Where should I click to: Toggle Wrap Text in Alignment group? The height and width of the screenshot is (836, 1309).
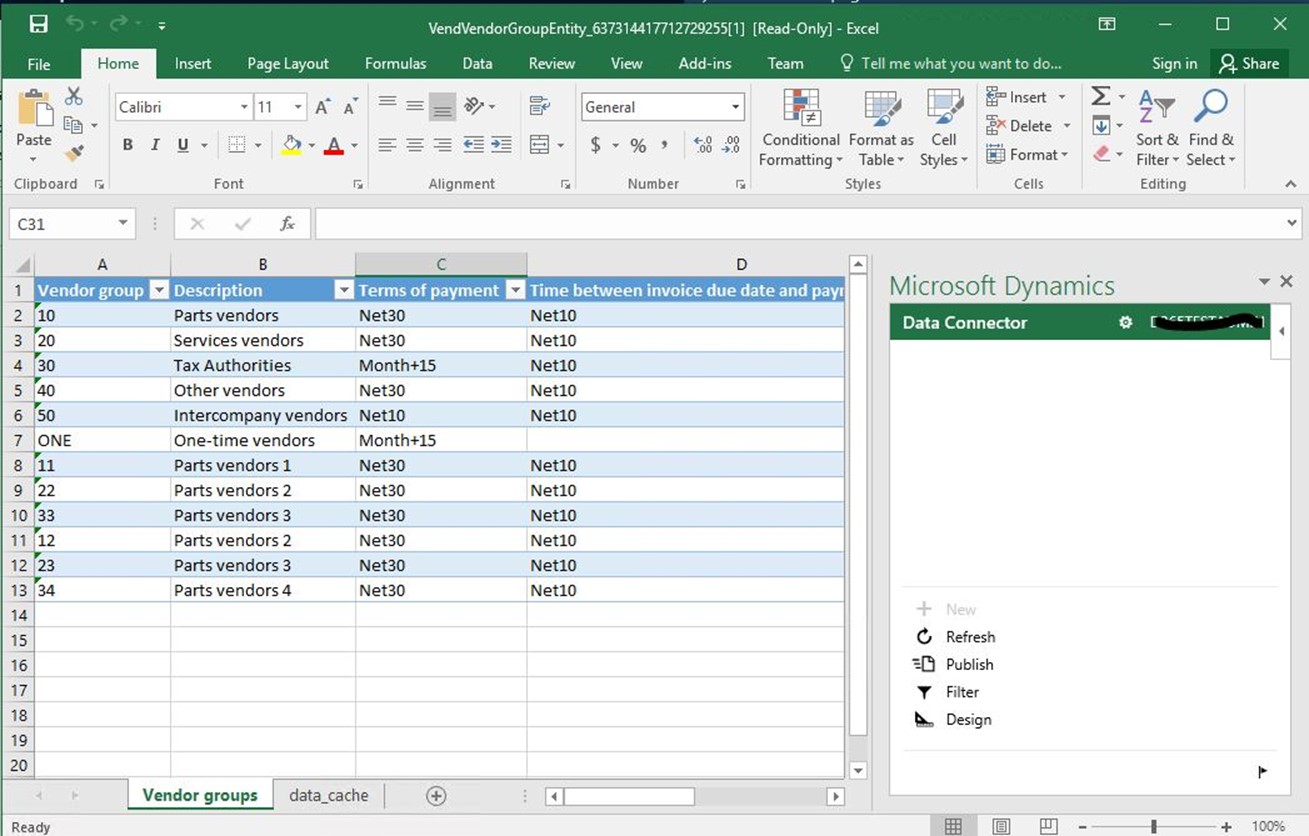pyautogui.click(x=540, y=106)
